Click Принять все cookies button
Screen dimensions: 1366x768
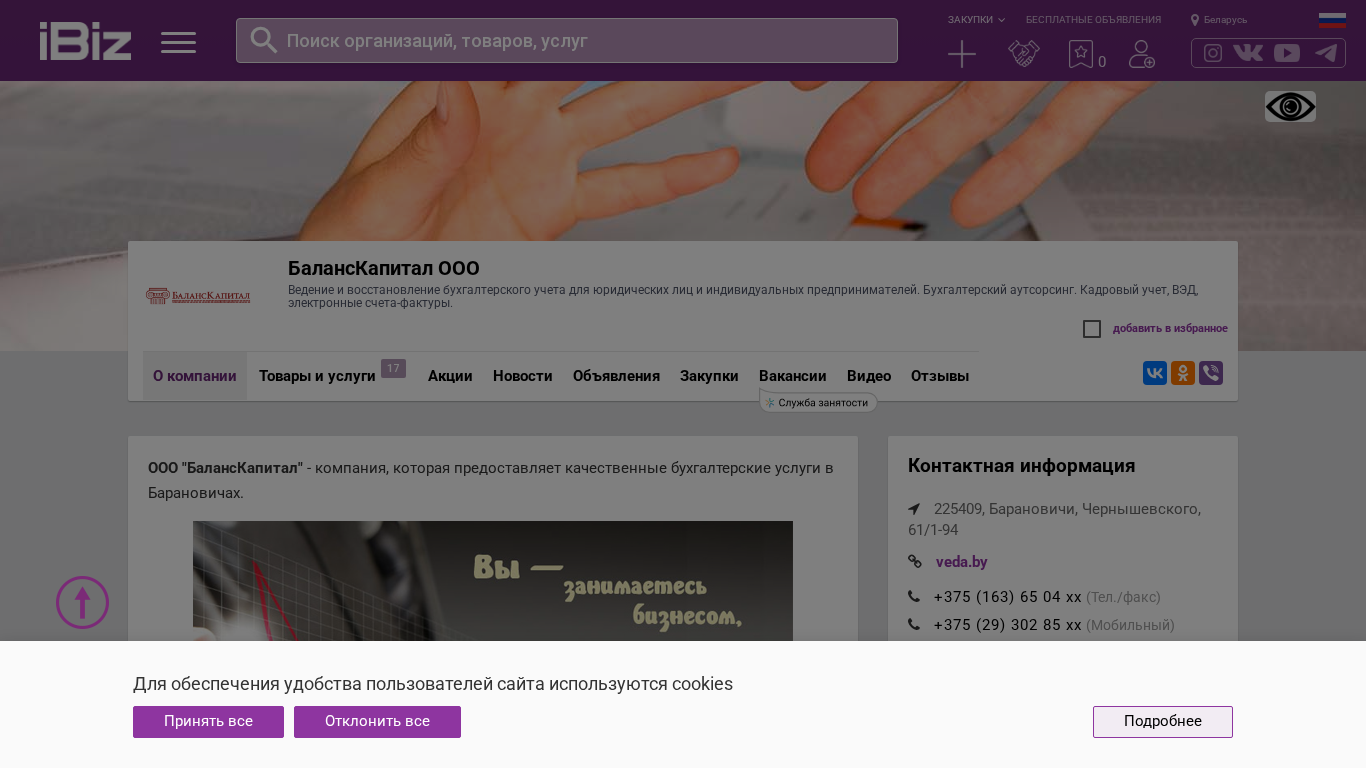click(x=208, y=722)
